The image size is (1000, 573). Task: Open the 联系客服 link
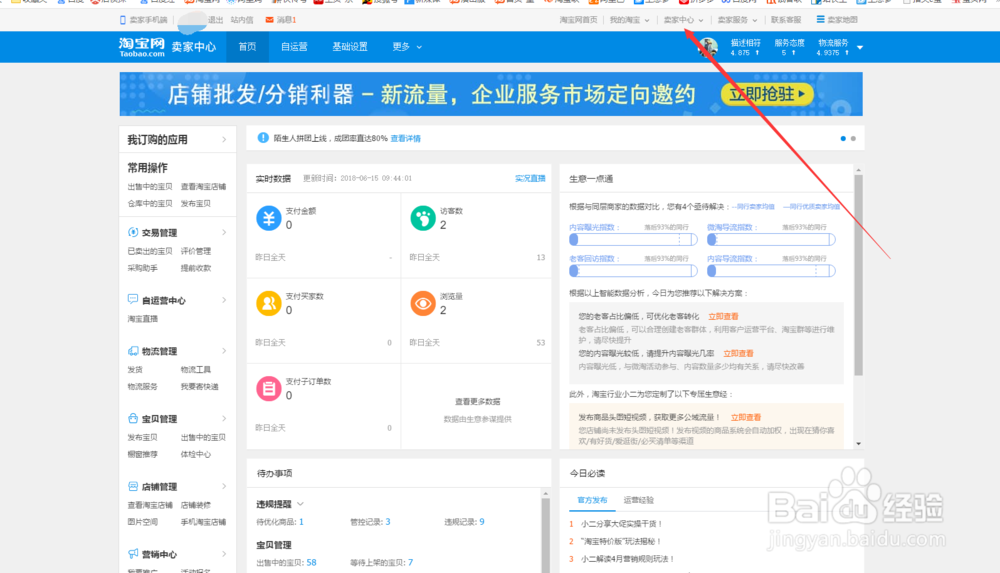[786, 20]
